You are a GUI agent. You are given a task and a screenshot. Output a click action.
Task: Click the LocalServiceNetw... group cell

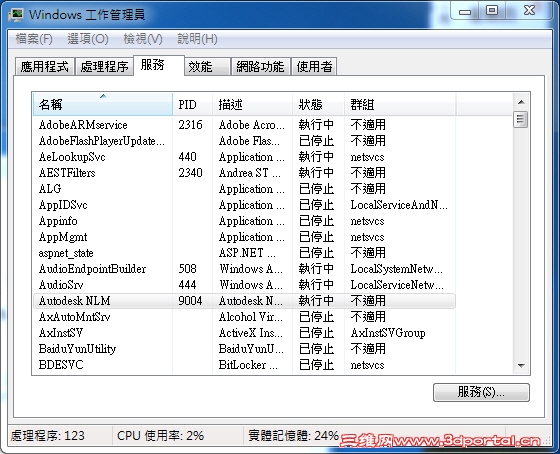pos(397,285)
